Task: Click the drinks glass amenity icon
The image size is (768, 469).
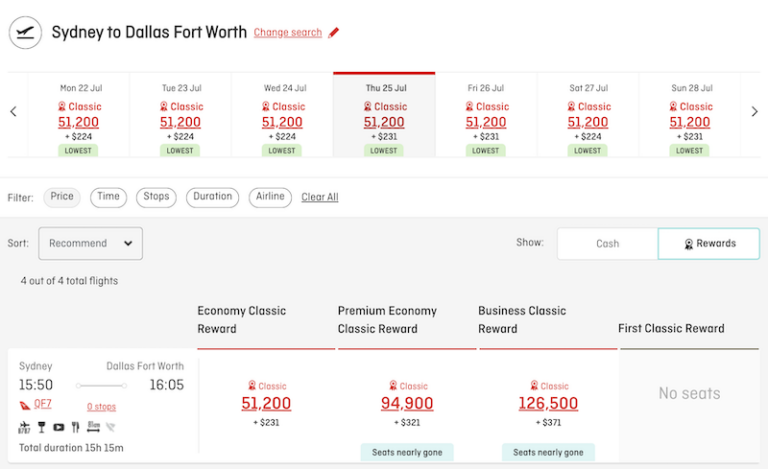Action: pos(42,427)
